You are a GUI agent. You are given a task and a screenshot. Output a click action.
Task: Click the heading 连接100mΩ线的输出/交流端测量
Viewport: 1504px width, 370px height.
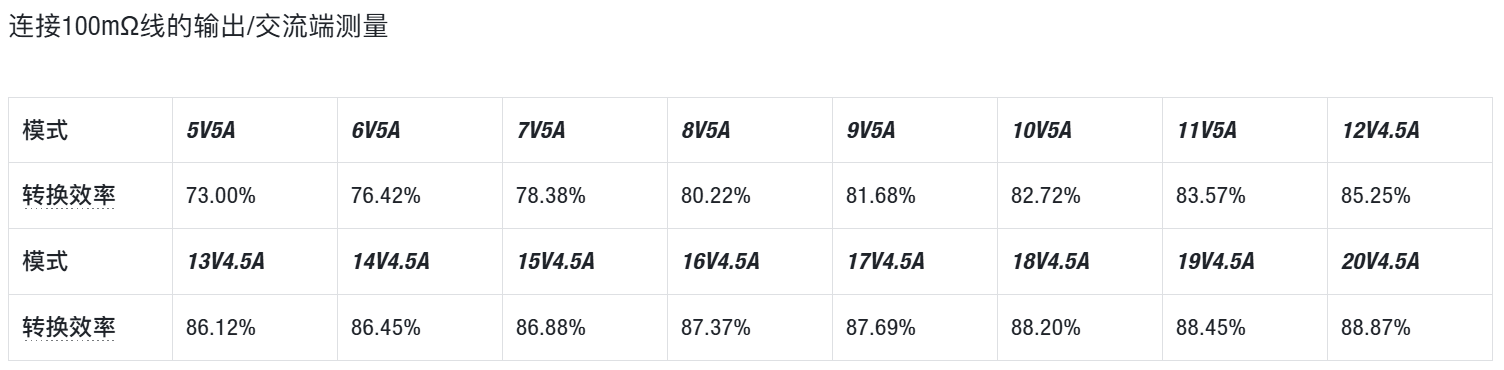(197, 28)
